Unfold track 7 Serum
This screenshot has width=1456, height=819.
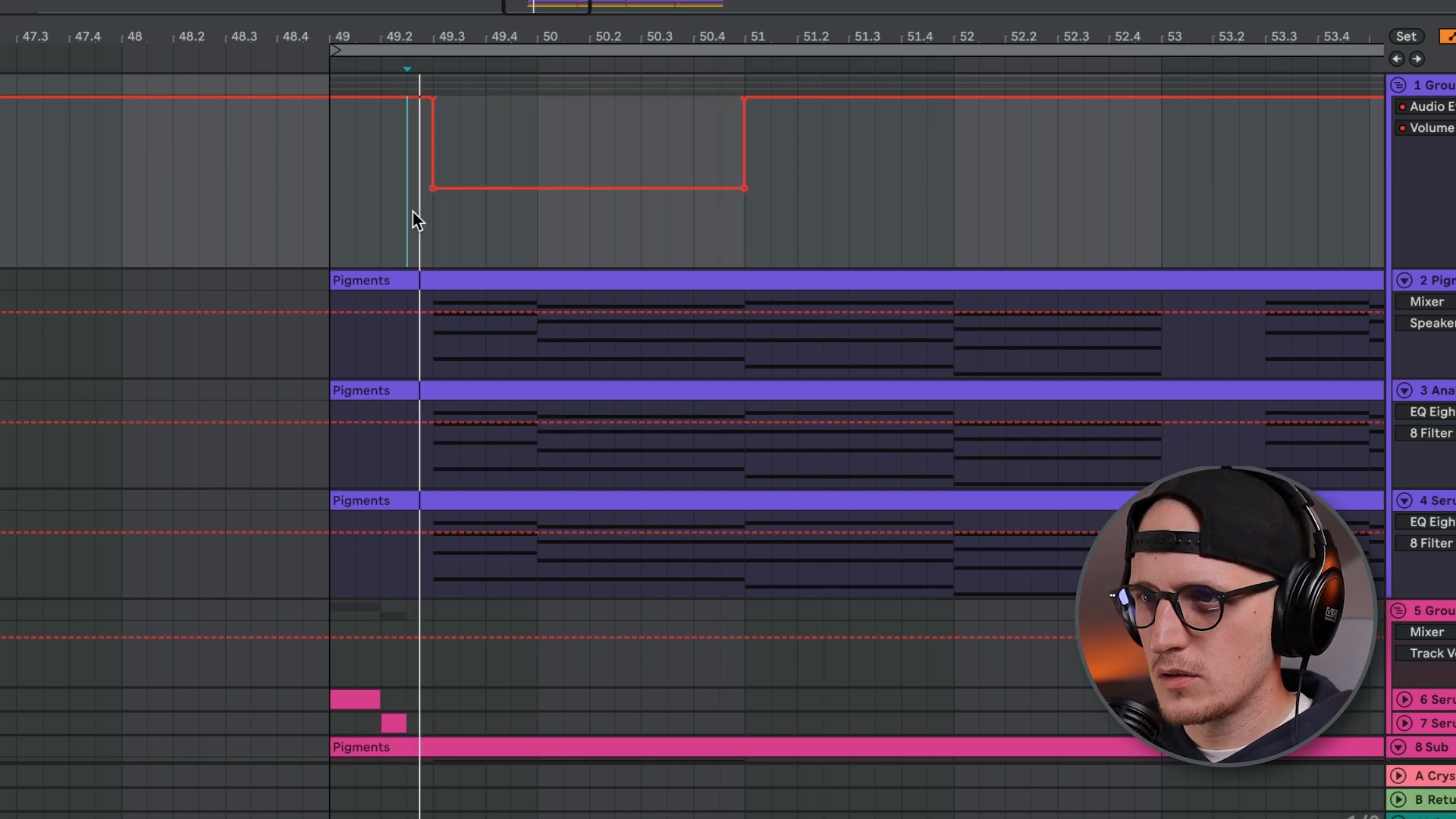(1404, 723)
